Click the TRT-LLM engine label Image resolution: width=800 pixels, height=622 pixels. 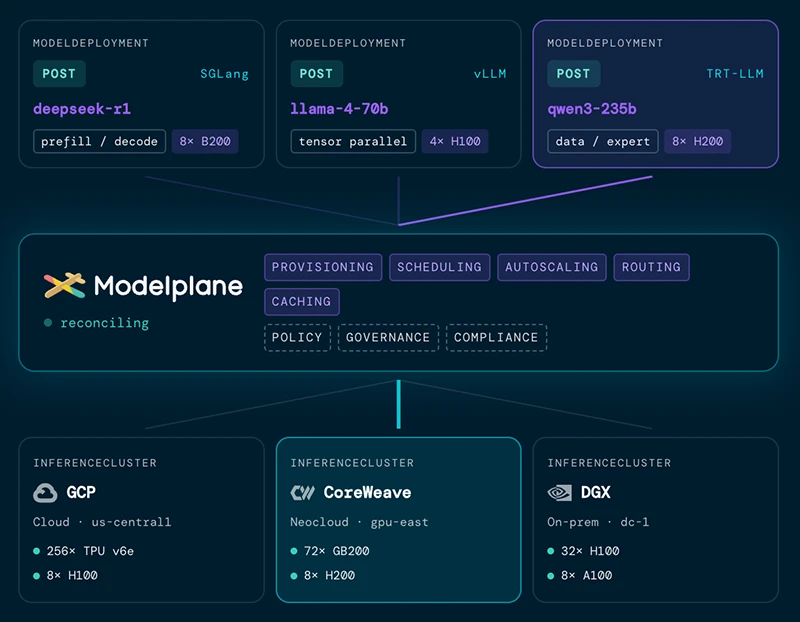click(x=735, y=74)
